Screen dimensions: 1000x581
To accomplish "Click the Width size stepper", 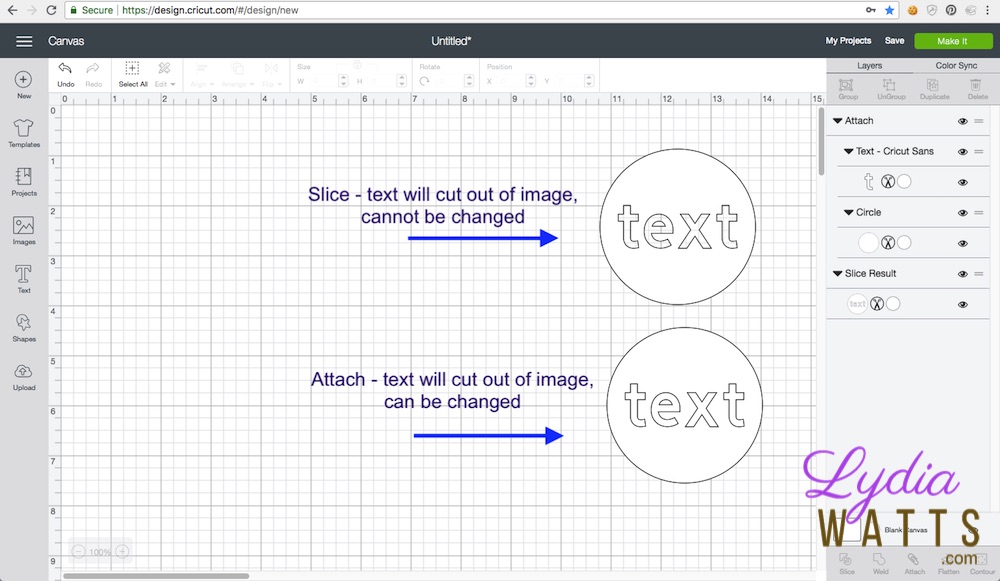I will pyautogui.click(x=343, y=81).
